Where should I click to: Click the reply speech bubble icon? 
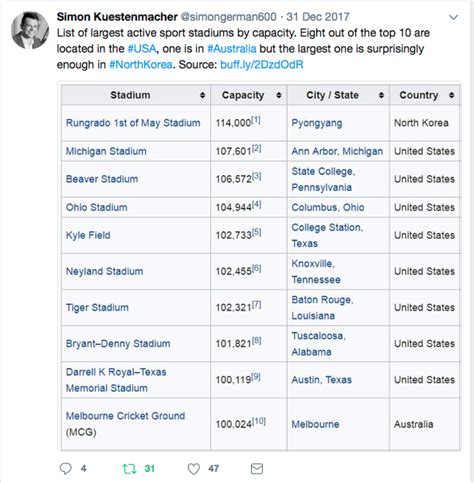click(66, 468)
